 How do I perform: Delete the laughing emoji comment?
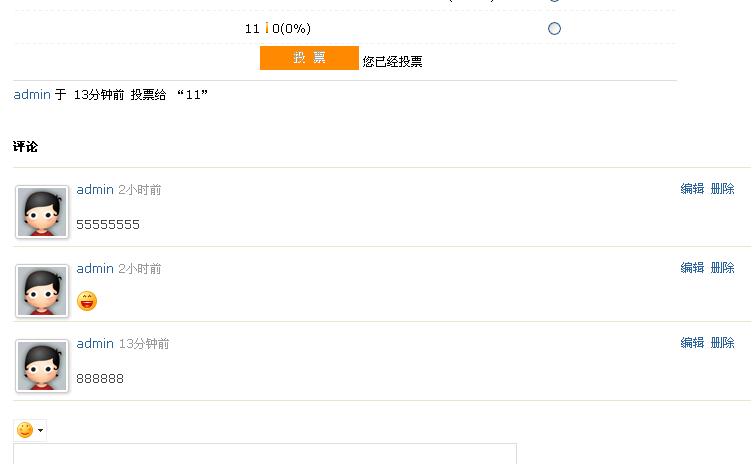pos(722,267)
